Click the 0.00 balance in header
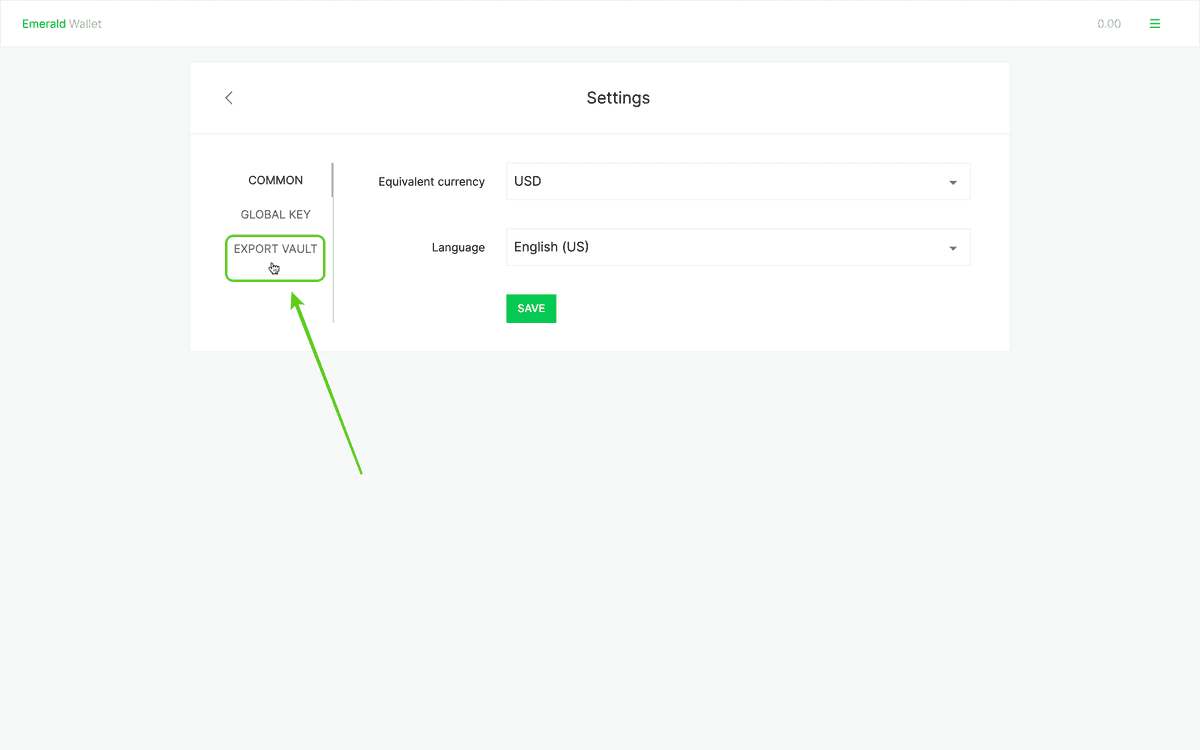The height and width of the screenshot is (750, 1200). pyautogui.click(x=1108, y=24)
